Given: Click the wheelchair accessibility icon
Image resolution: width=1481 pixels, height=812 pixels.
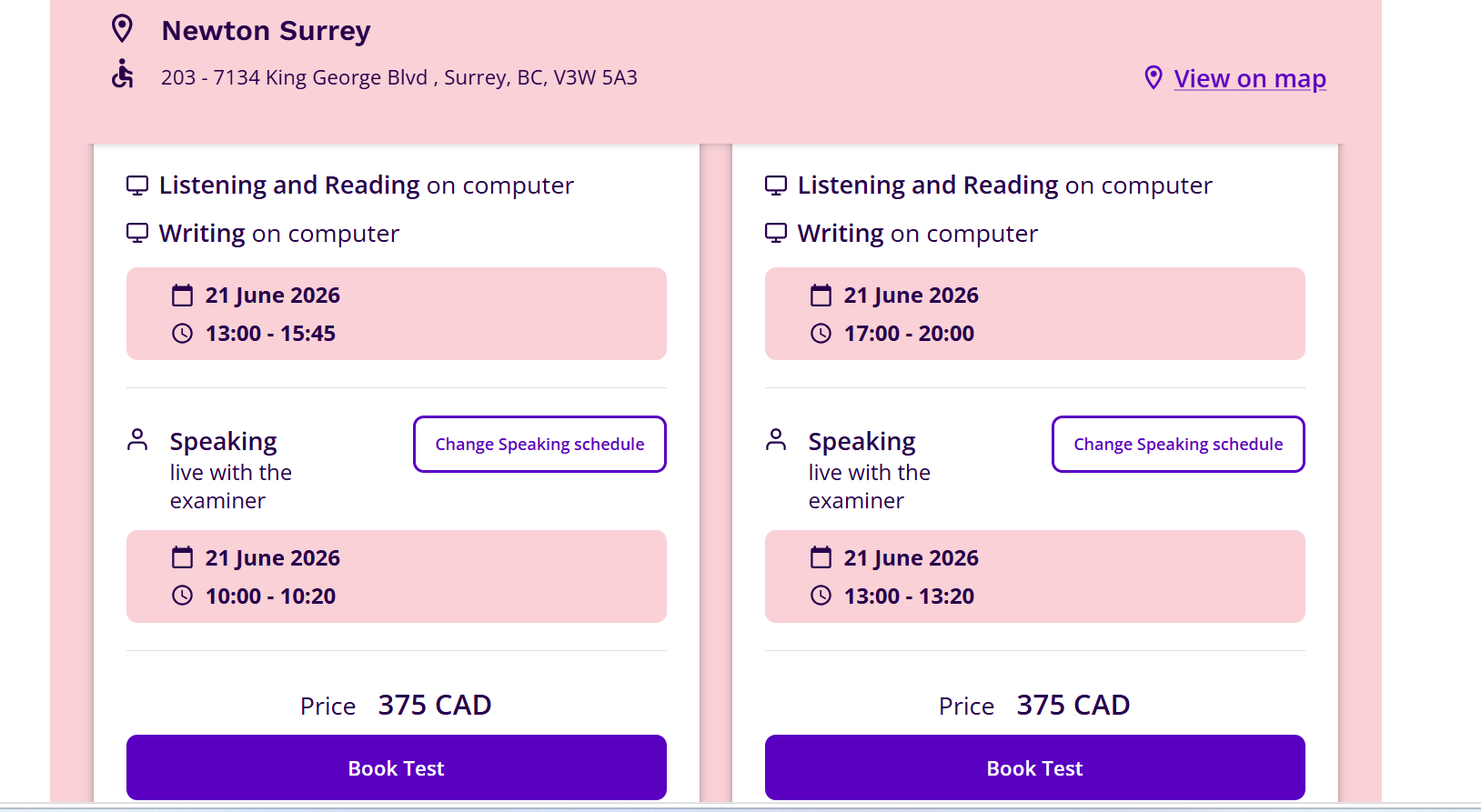Looking at the screenshot, I should (x=123, y=74).
